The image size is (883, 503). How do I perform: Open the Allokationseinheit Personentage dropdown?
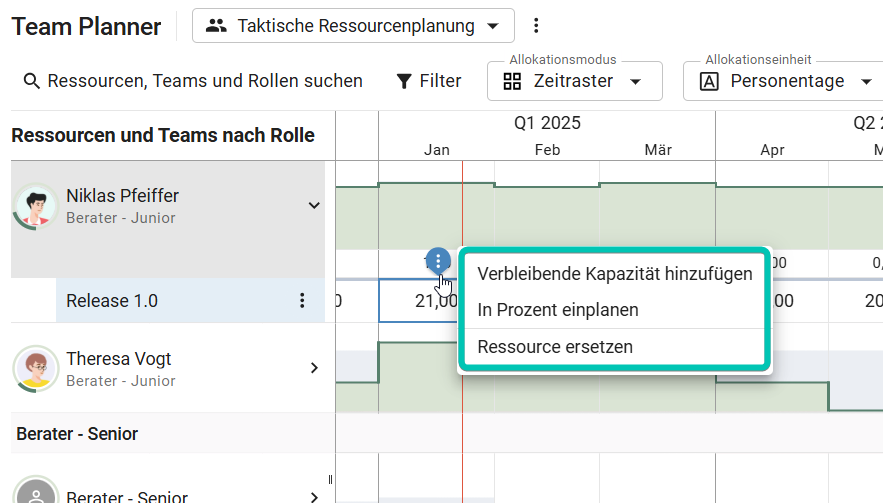point(784,81)
